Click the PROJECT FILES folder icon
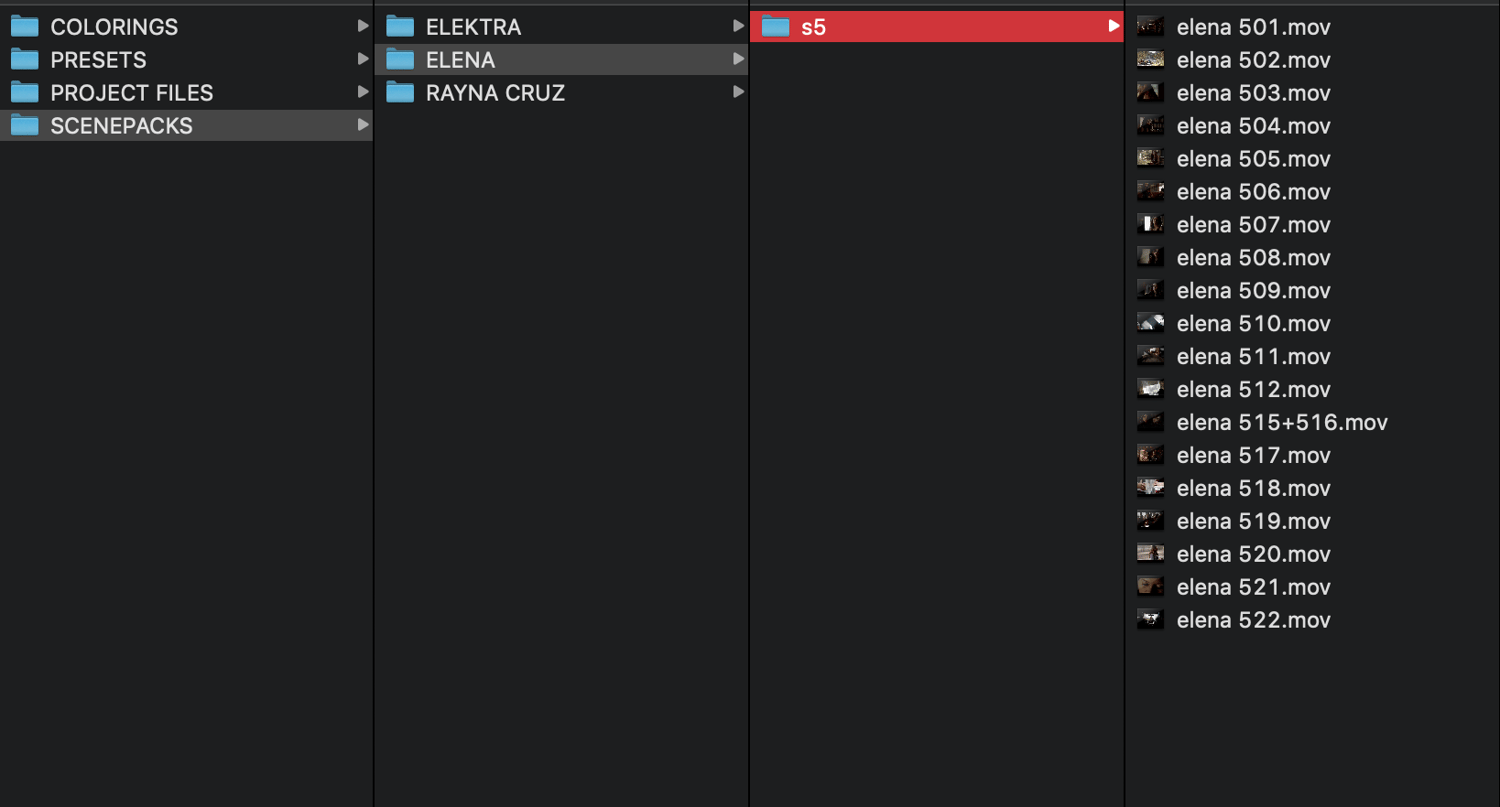1500x807 pixels. point(24,93)
